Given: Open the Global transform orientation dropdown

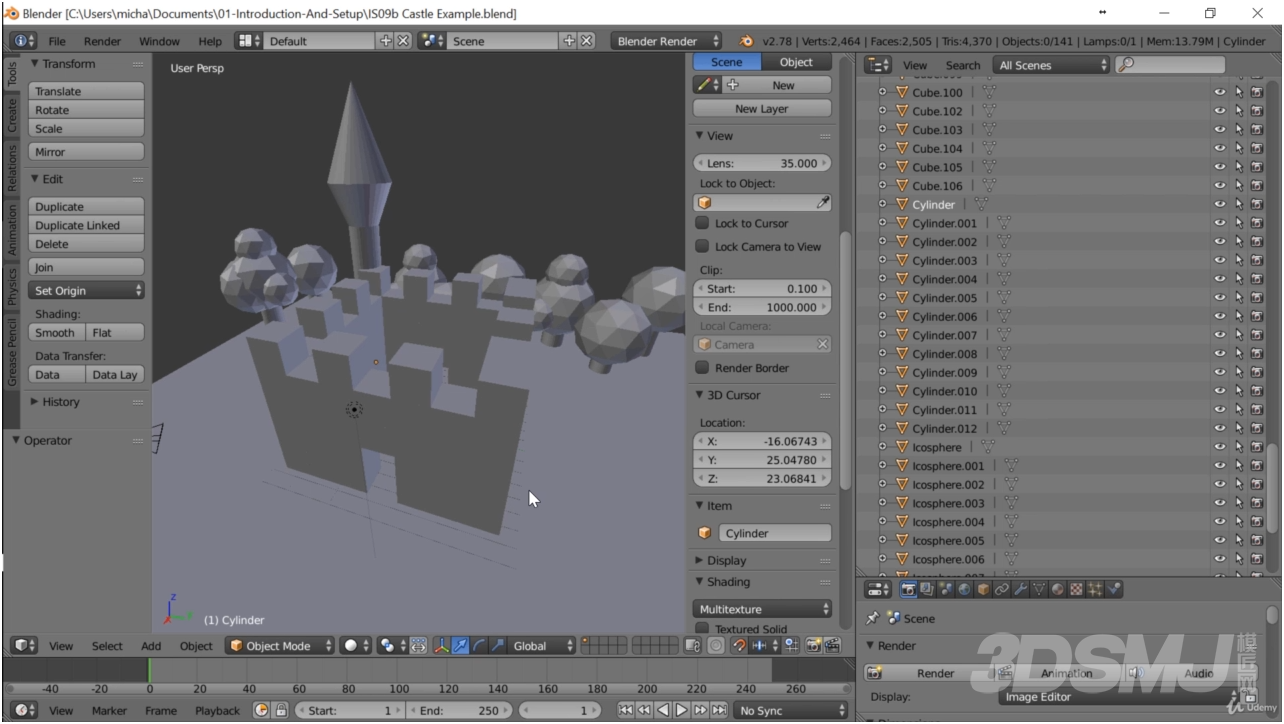Looking at the screenshot, I should click(x=542, y=646).
